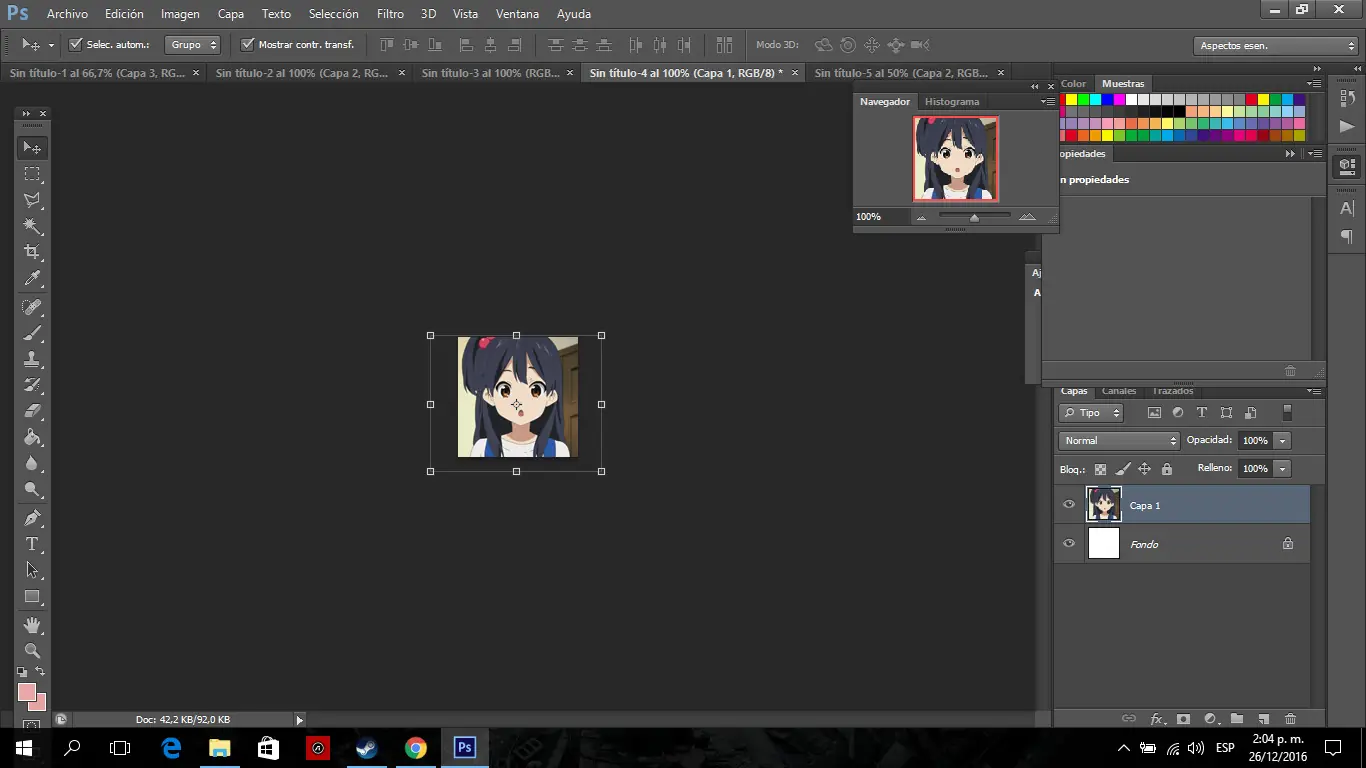Toggle lock image pixels brush icon
1366x768 pixels.
(x=1123, y=469)
